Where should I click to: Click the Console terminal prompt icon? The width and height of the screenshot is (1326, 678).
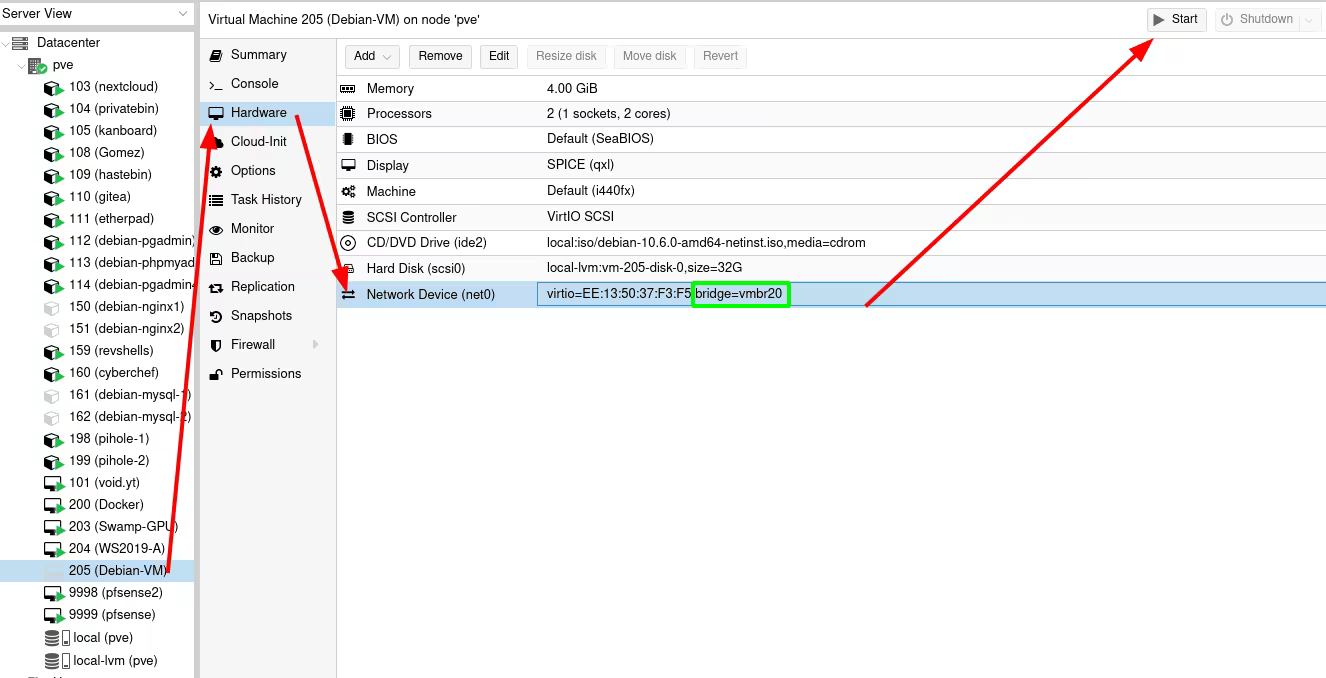coord(215,85)
